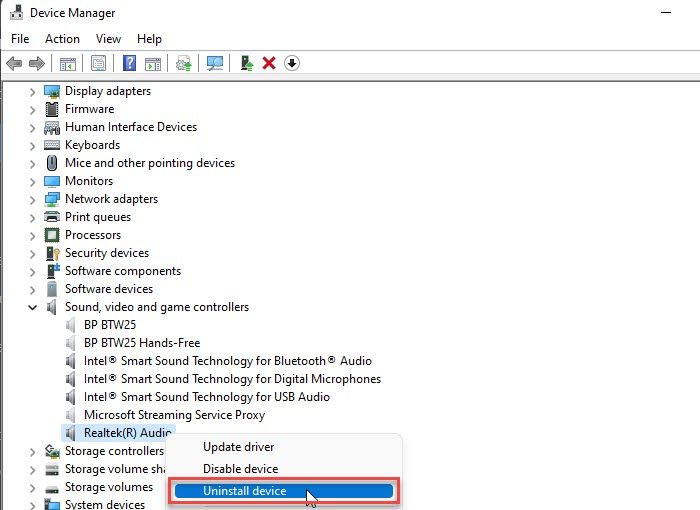Click the Human Interface Devices icon

coord(52,127)
